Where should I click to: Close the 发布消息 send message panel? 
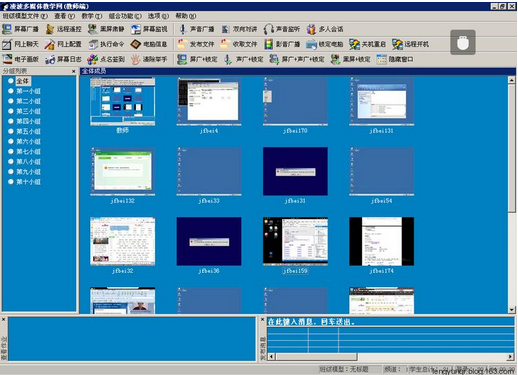coord(262,319)
